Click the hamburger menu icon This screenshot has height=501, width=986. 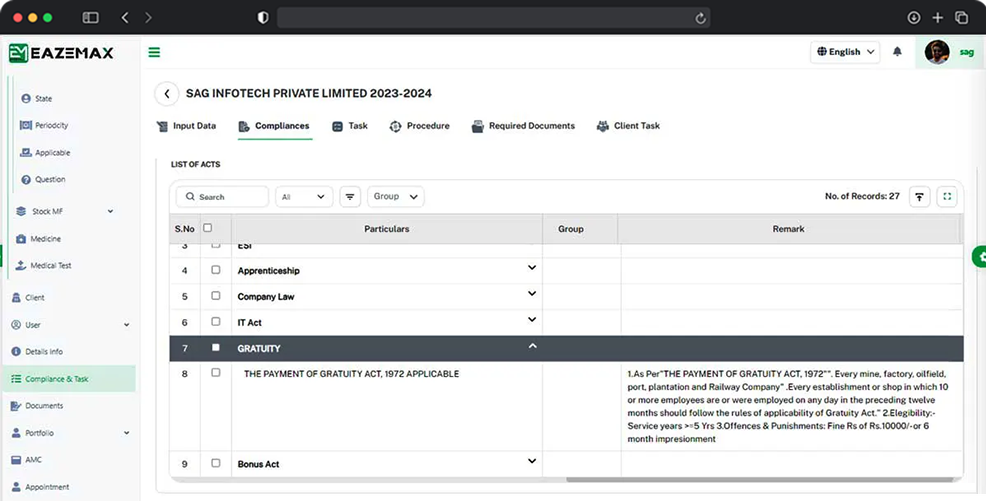pos(154,52)
